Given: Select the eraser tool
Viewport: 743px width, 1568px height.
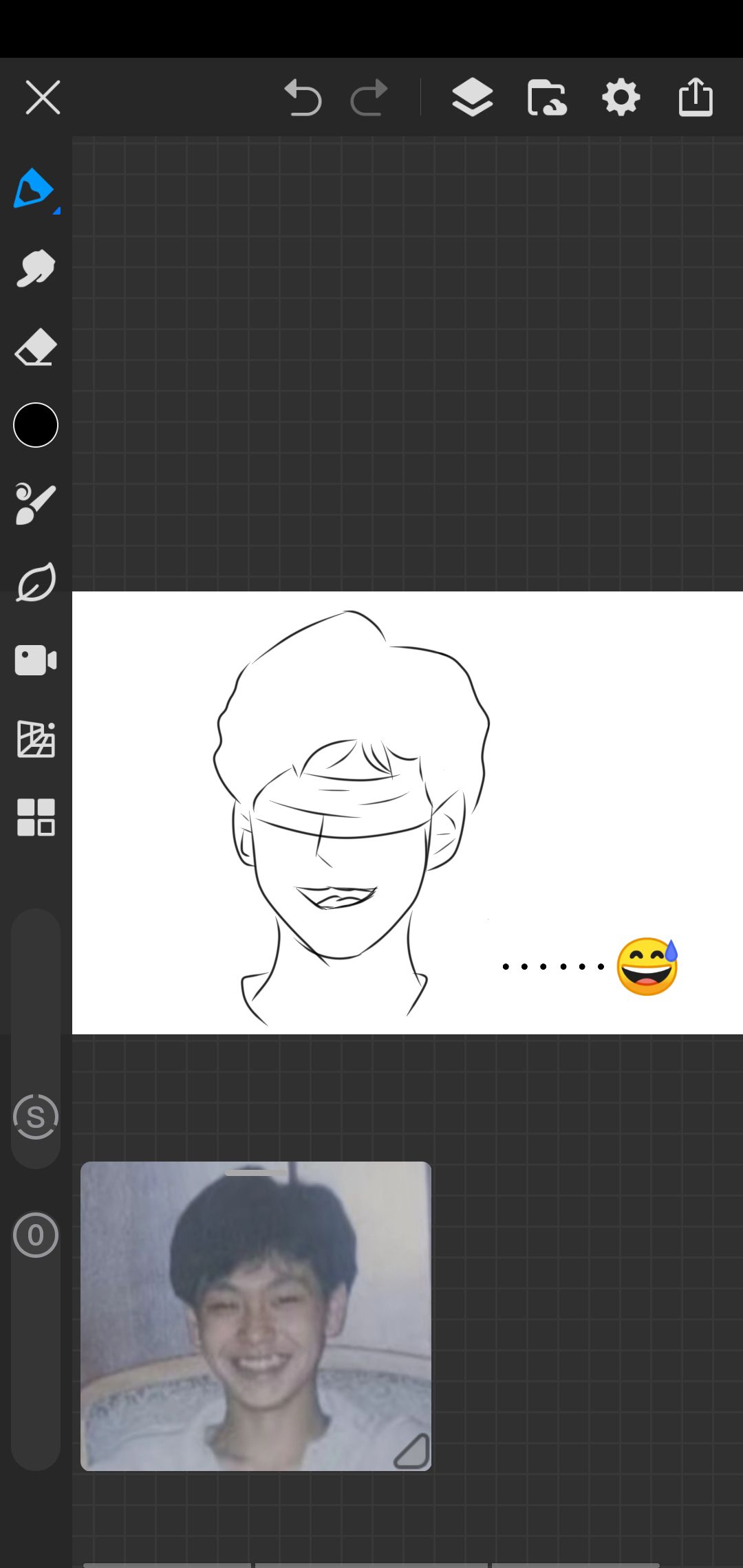Looking at the screenshot, I should (35, 347).
